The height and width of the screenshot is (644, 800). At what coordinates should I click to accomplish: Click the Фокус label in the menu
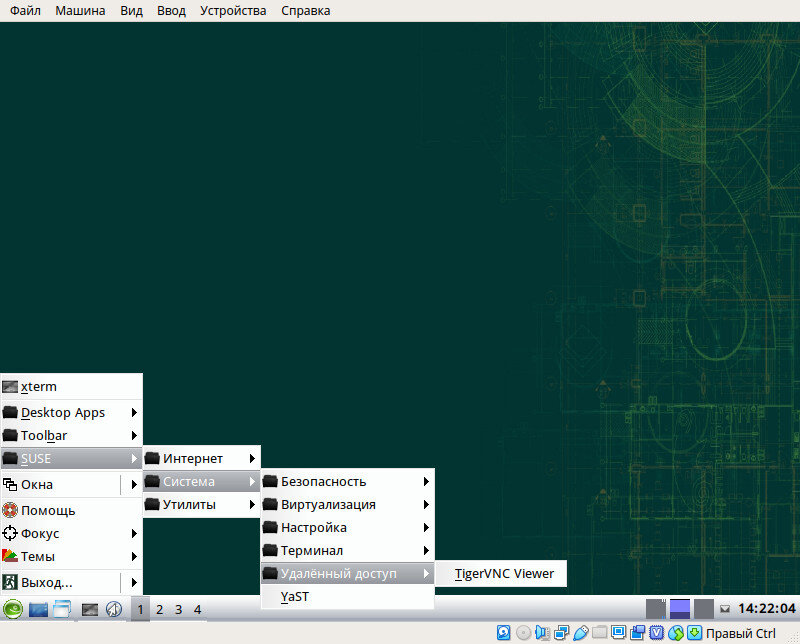click(x=40, y=533)
